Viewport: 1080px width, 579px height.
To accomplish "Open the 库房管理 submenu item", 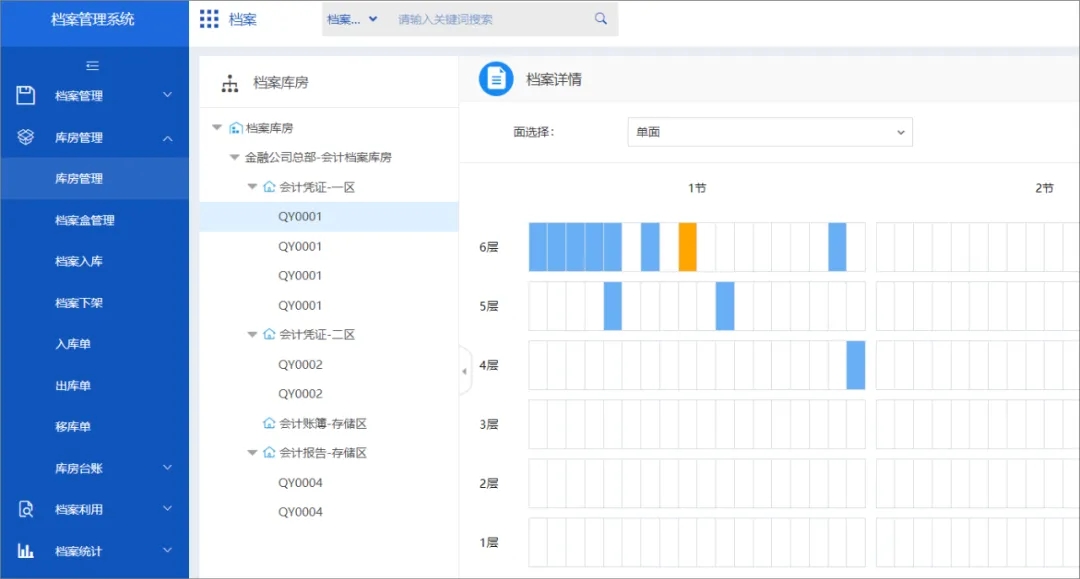I will click(94, 179).
